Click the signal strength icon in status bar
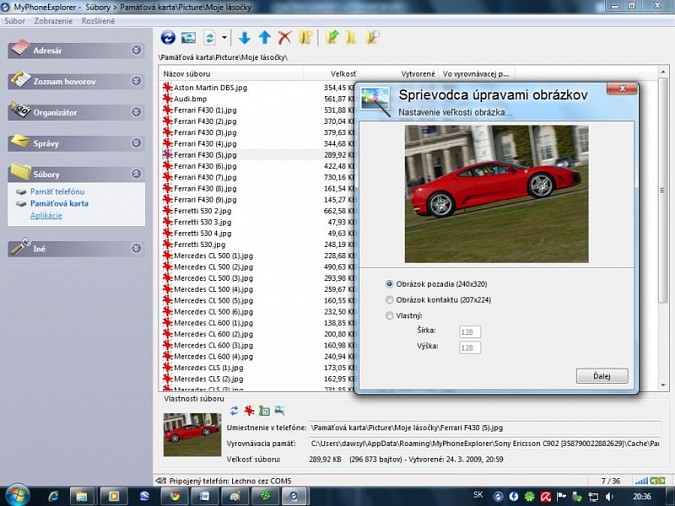The width and height of the screenshot is (675, 506). (x=641, y=481)
